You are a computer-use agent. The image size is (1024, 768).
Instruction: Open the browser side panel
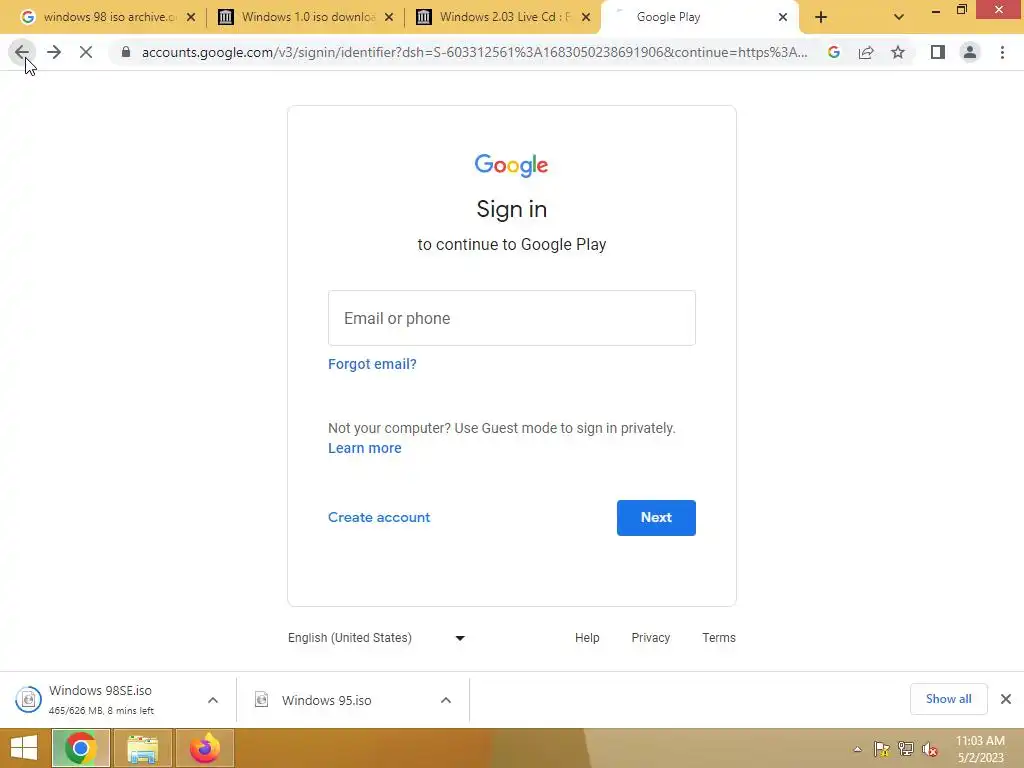tap(938, 52)
